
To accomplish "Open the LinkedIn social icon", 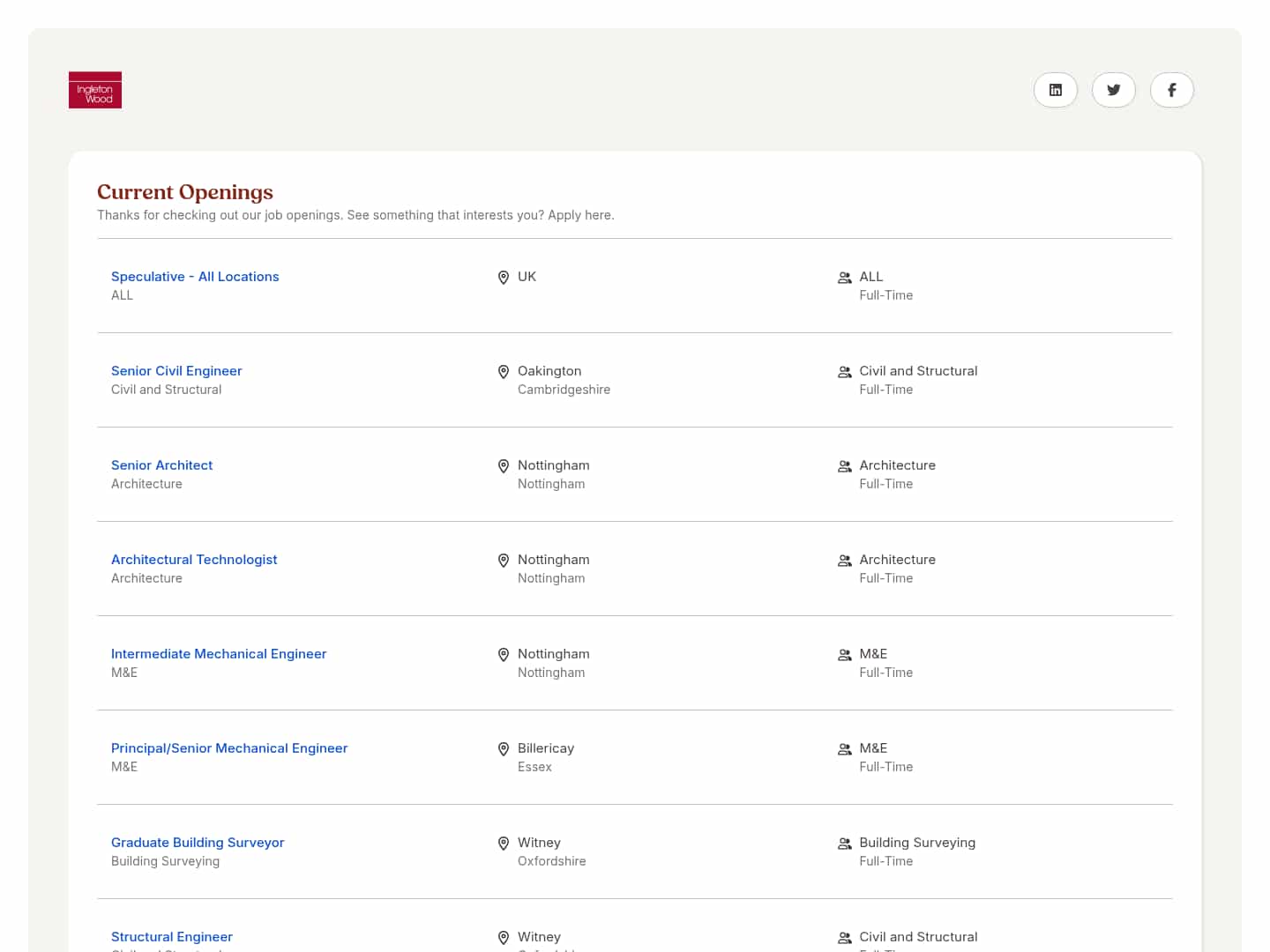I will 1056,90.
